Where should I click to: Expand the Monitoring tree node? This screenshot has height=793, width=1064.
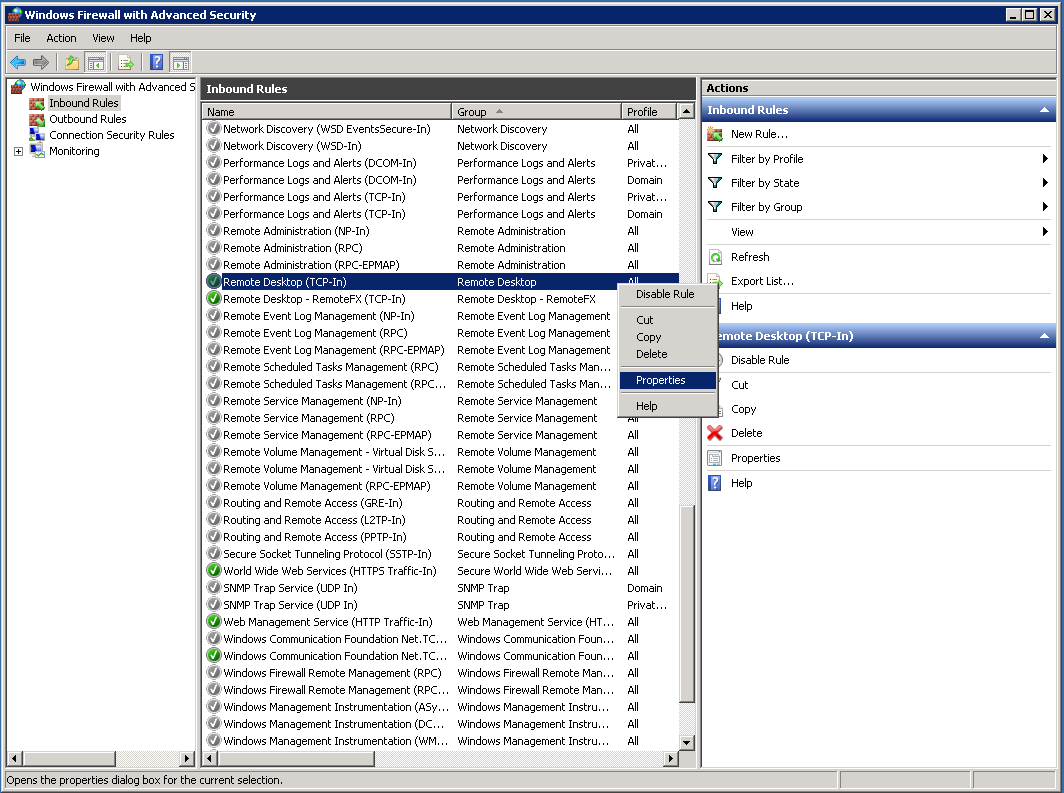point(18,151)
